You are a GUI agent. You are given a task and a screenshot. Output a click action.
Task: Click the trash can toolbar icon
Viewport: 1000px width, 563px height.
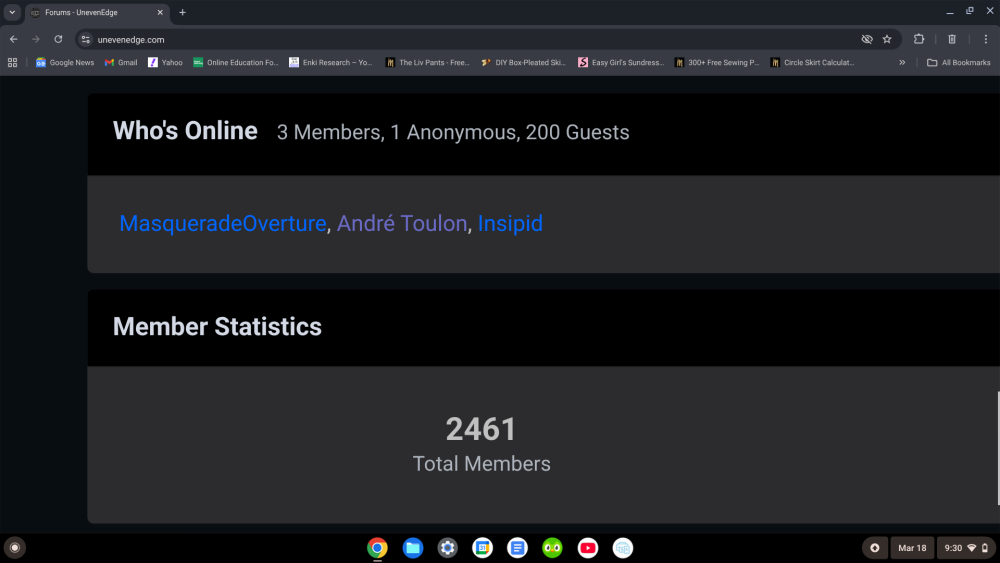(x=952, y=40)
